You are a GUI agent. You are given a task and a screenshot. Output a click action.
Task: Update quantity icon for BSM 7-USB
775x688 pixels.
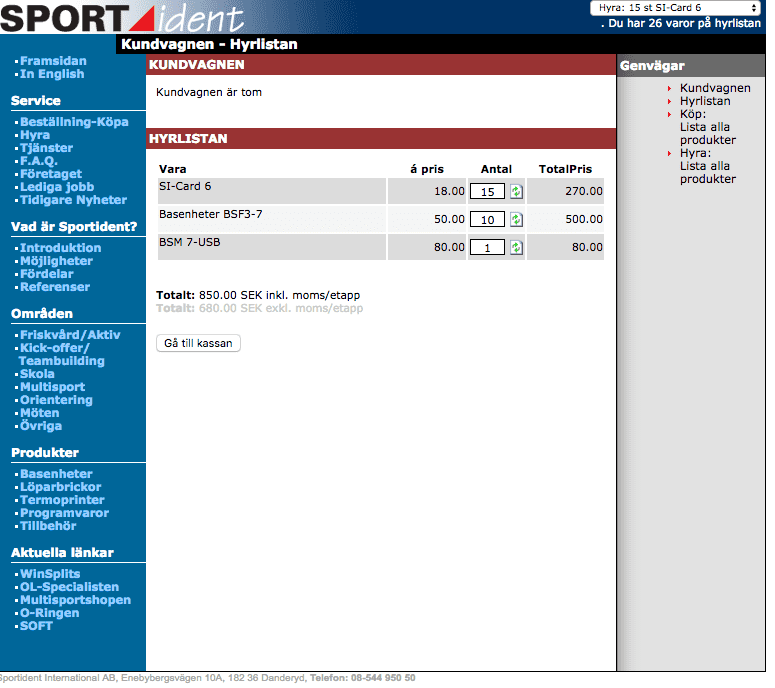516,247
